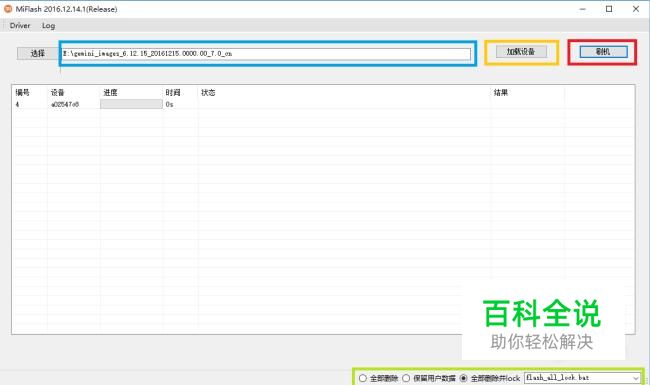This screenshot has height=385, width=650.
Task: Click the 结果 column header
Action: [x=501, y=92]
